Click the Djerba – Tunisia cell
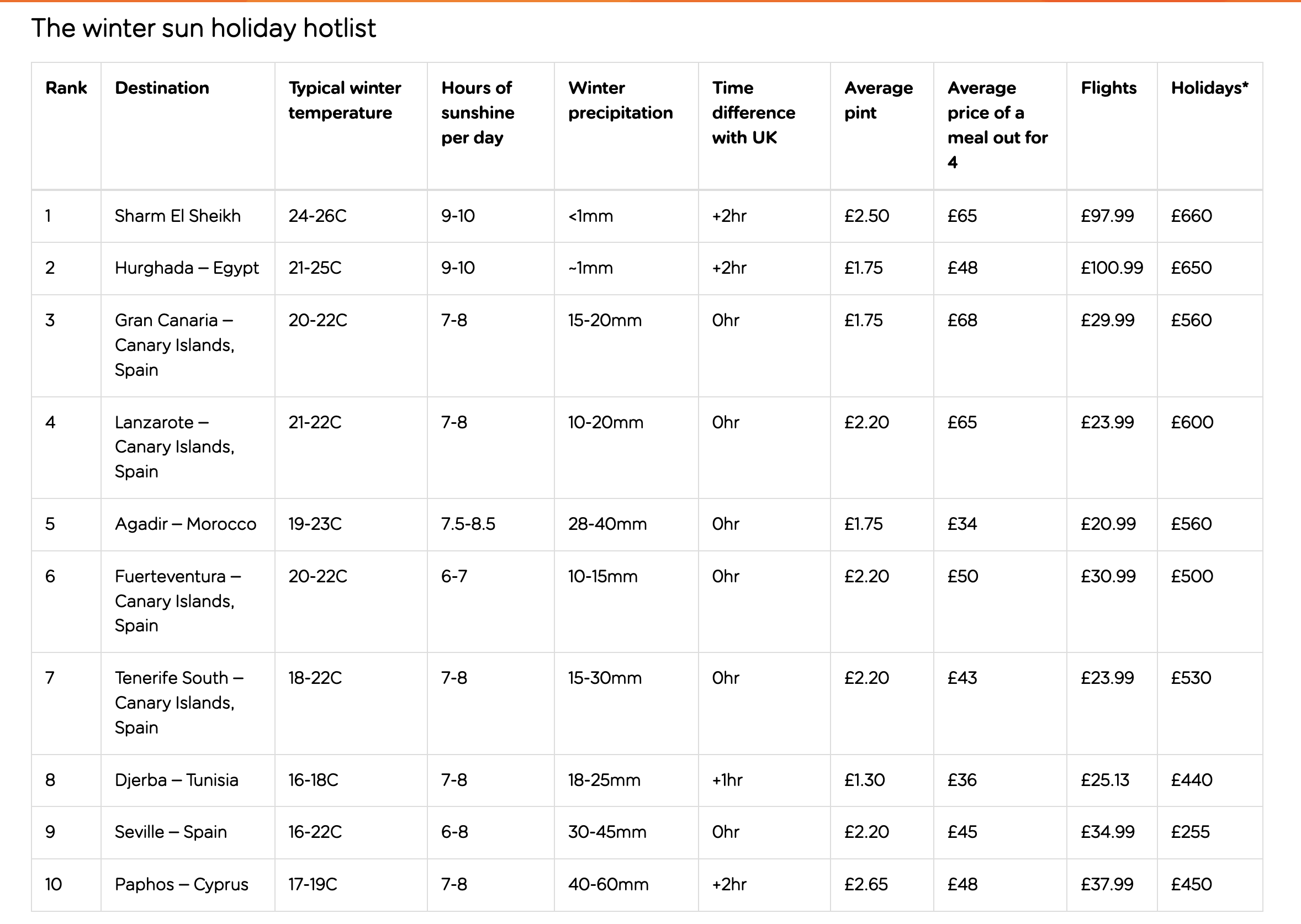 pos(176,780)
